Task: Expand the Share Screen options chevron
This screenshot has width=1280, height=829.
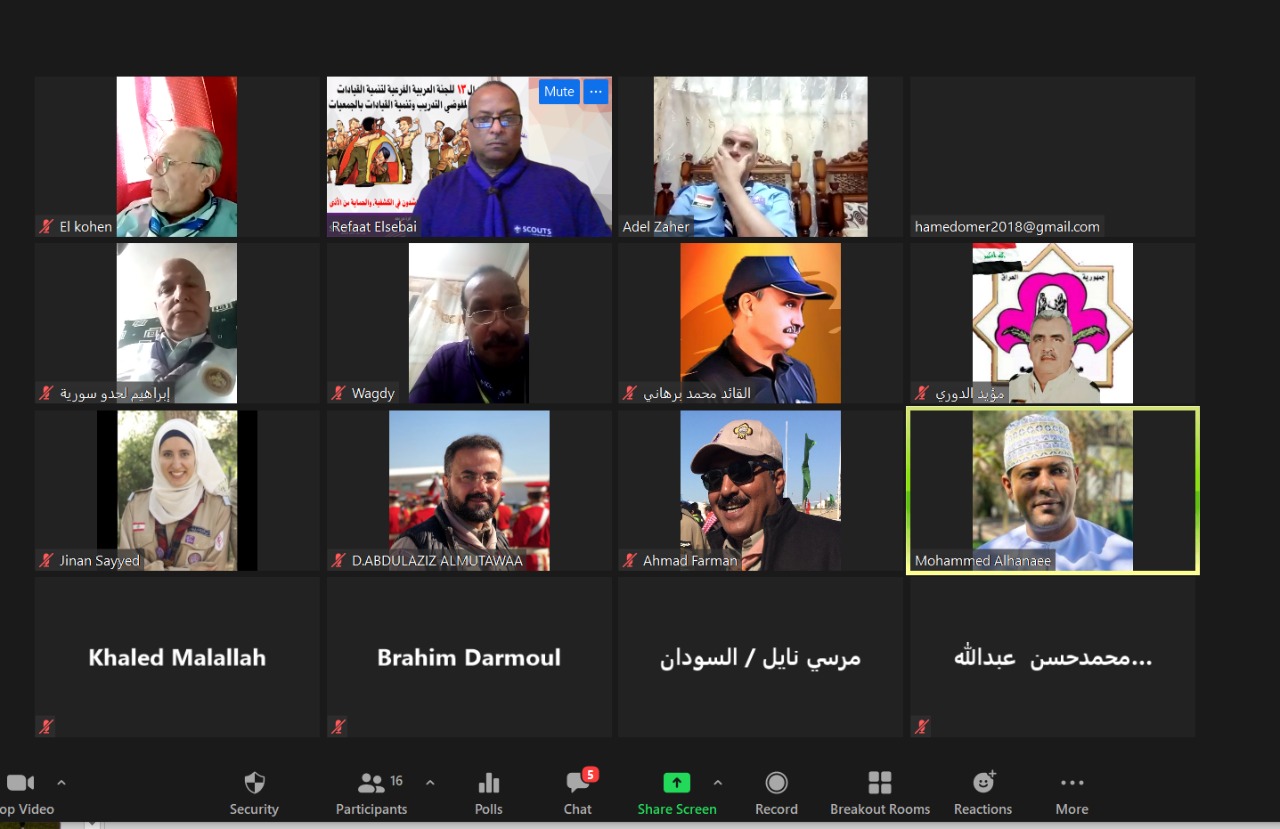Action: tap(717, 782)
